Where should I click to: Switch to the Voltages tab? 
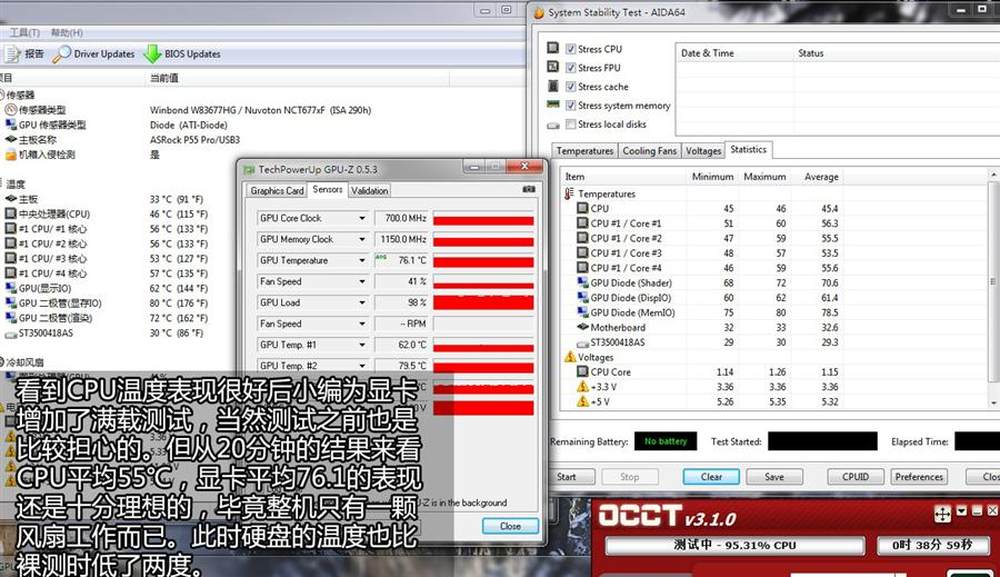(703, 151)
